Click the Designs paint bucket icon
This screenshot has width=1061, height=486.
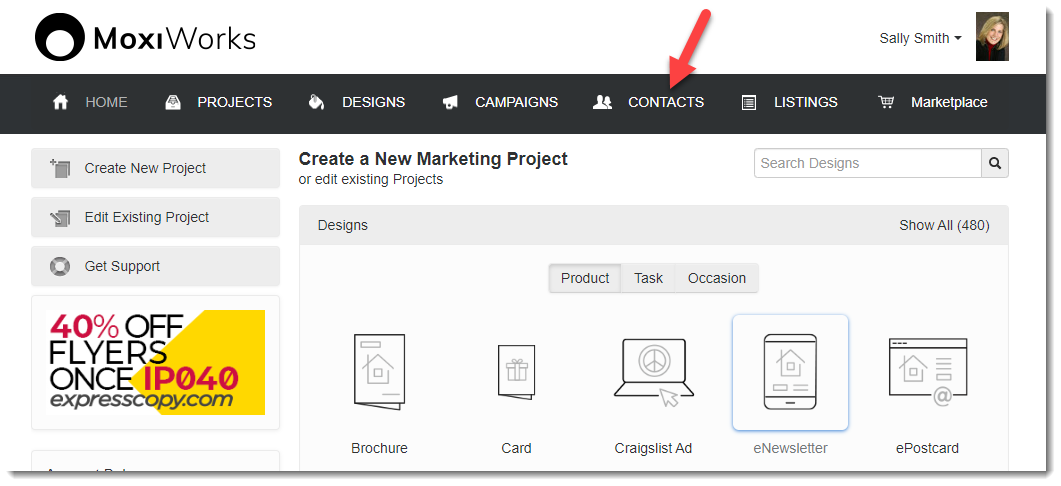(316, 103)
